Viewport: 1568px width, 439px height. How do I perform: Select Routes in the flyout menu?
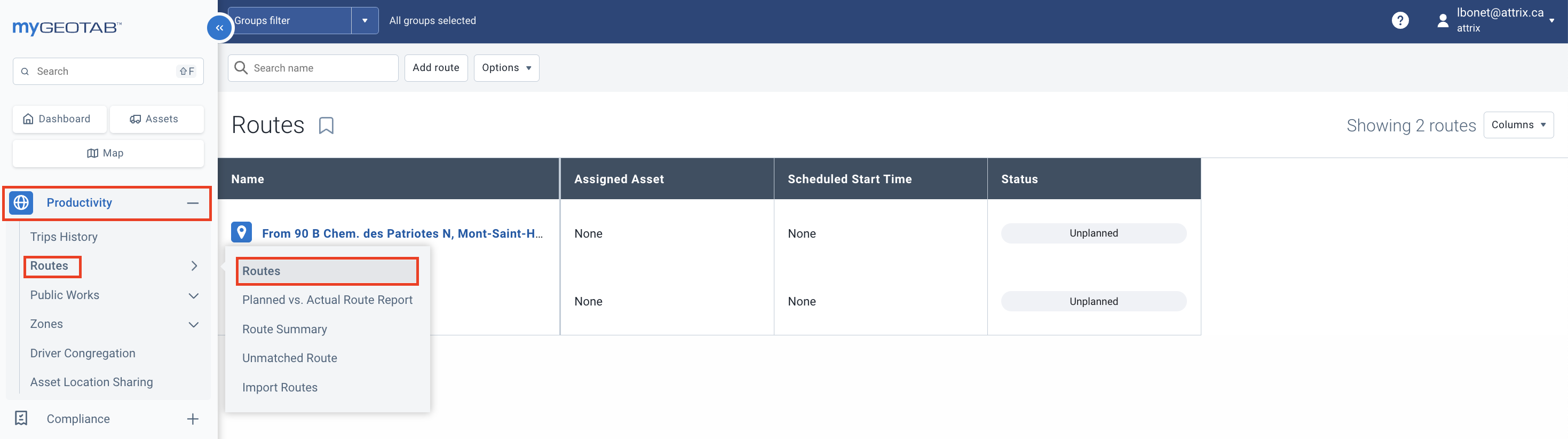(x=328, y=271)
